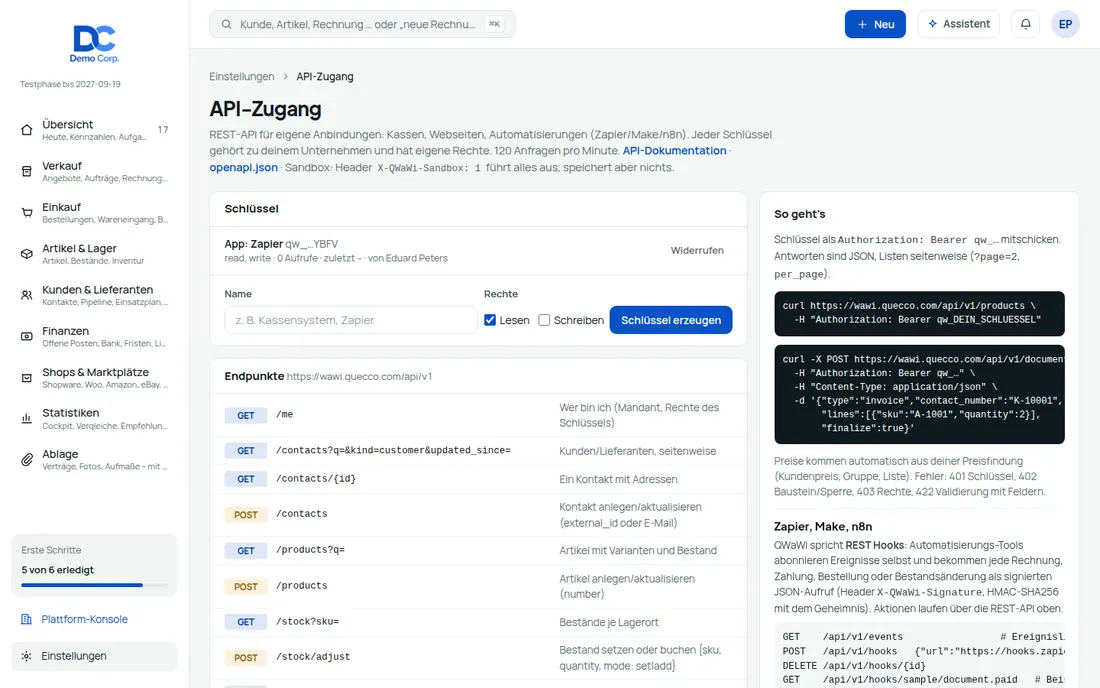Click the POST /contacts endpoint path

coord(302,514)
